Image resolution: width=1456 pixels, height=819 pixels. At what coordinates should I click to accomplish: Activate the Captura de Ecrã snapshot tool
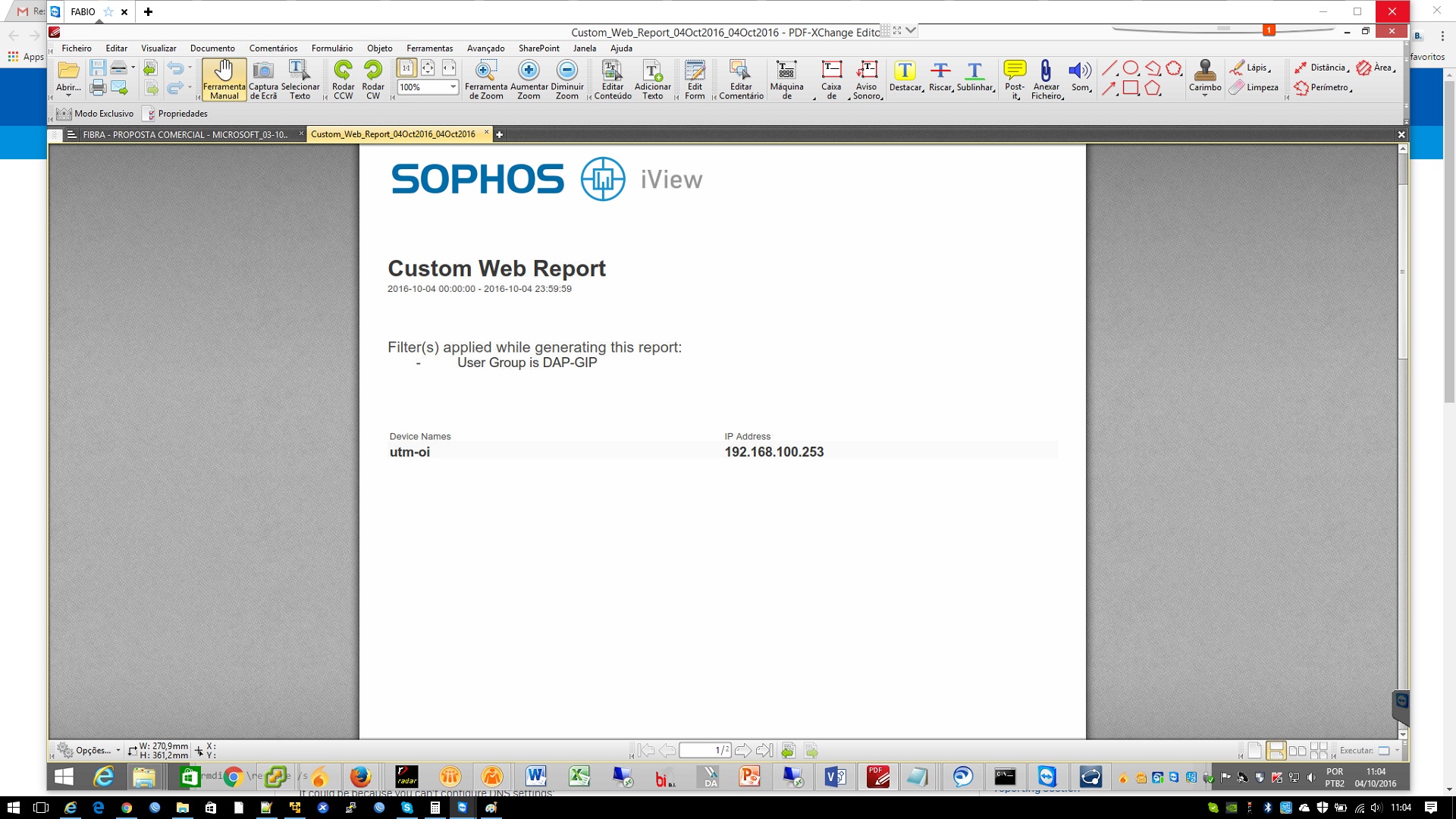(x=263, y=80)
